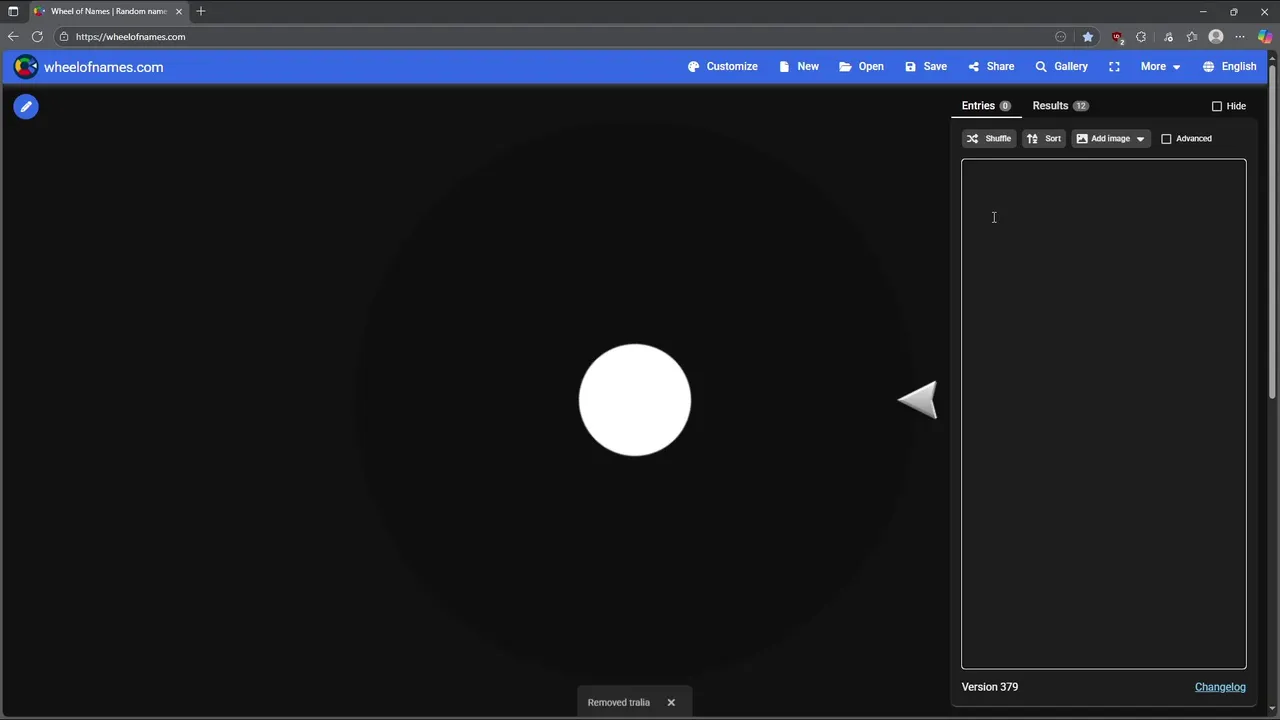The width and height of the screenshot is (1280, 720).
Task: Shuffle the entries
Action: tap(989, 139)
